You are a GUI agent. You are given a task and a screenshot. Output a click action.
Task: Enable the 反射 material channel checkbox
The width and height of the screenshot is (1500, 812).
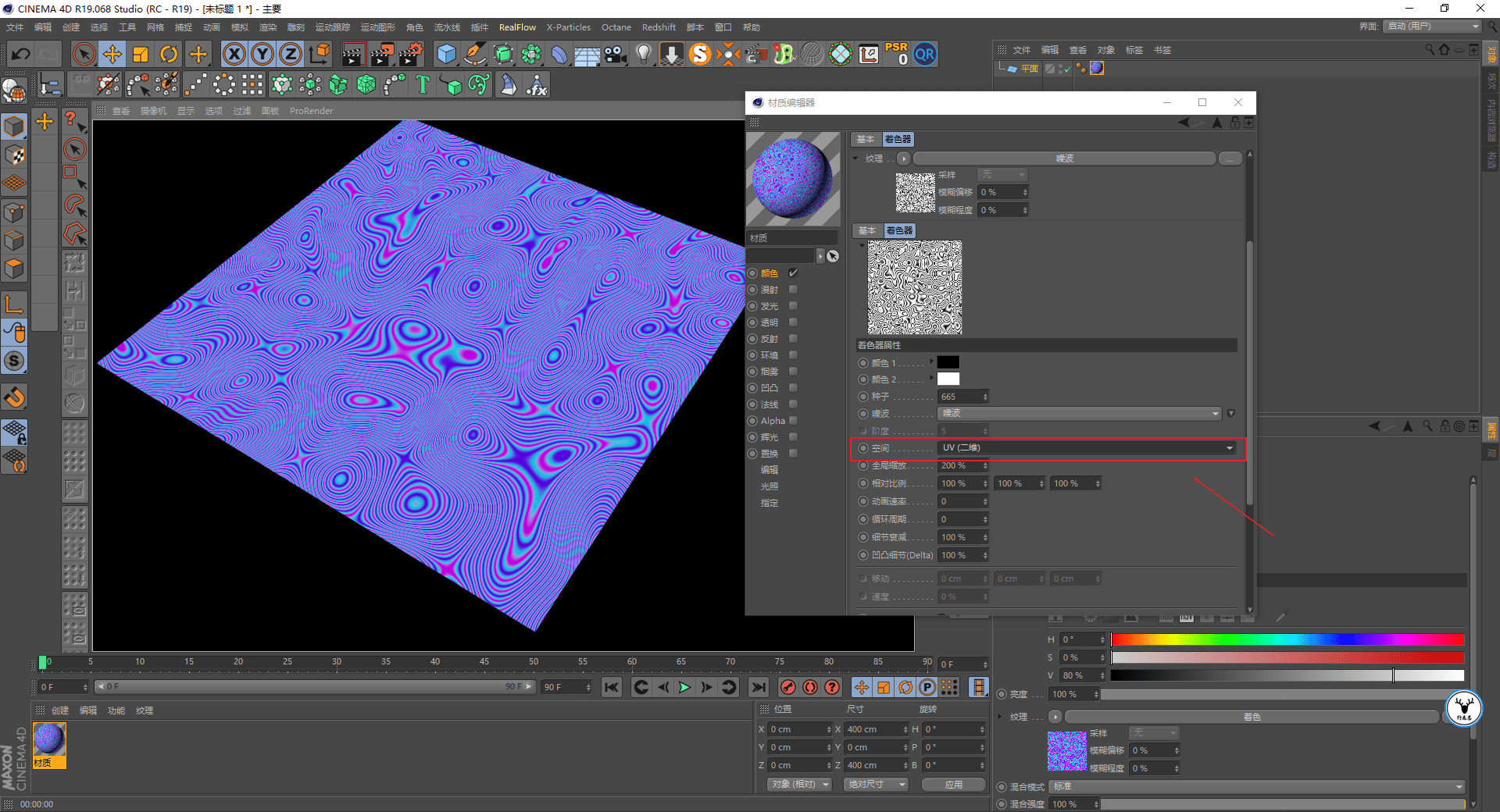(793, 339)
